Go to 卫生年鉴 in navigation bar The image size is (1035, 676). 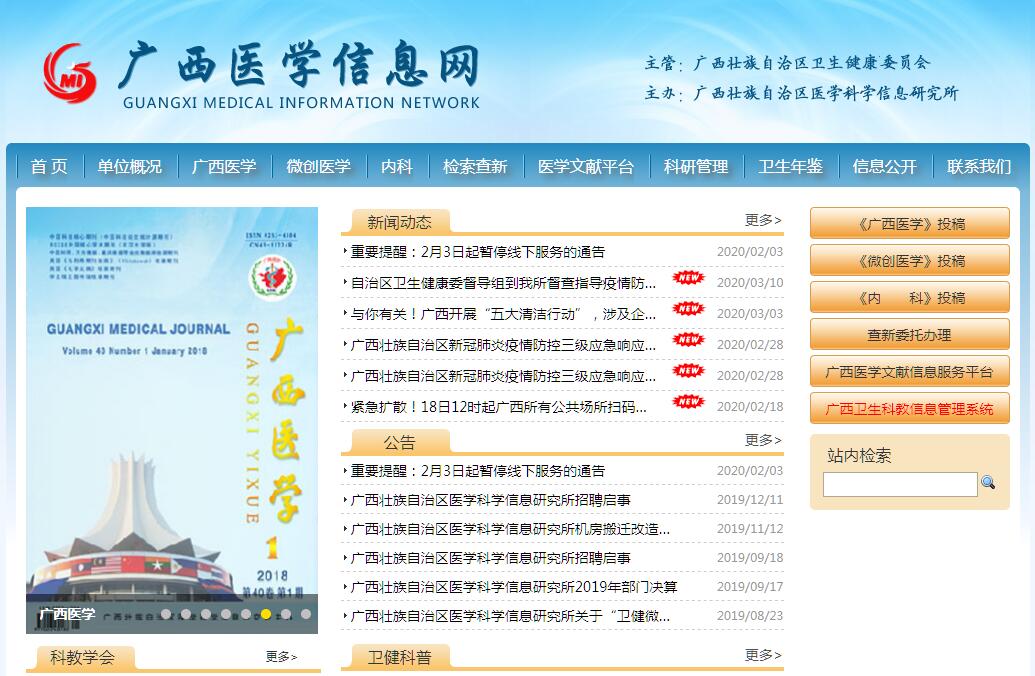[x=790, y=167]
